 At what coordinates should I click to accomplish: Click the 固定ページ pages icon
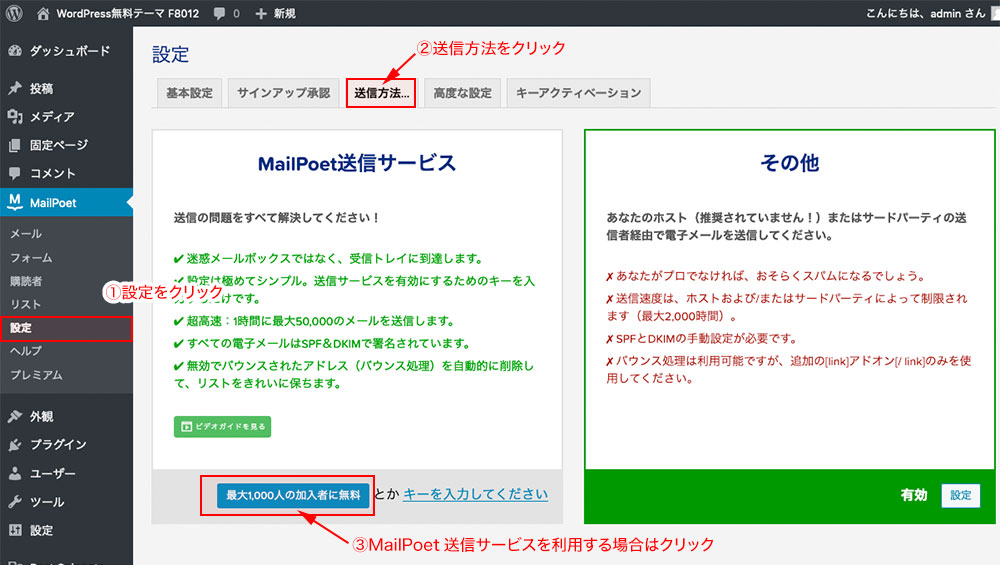click(x=15, y=145)
